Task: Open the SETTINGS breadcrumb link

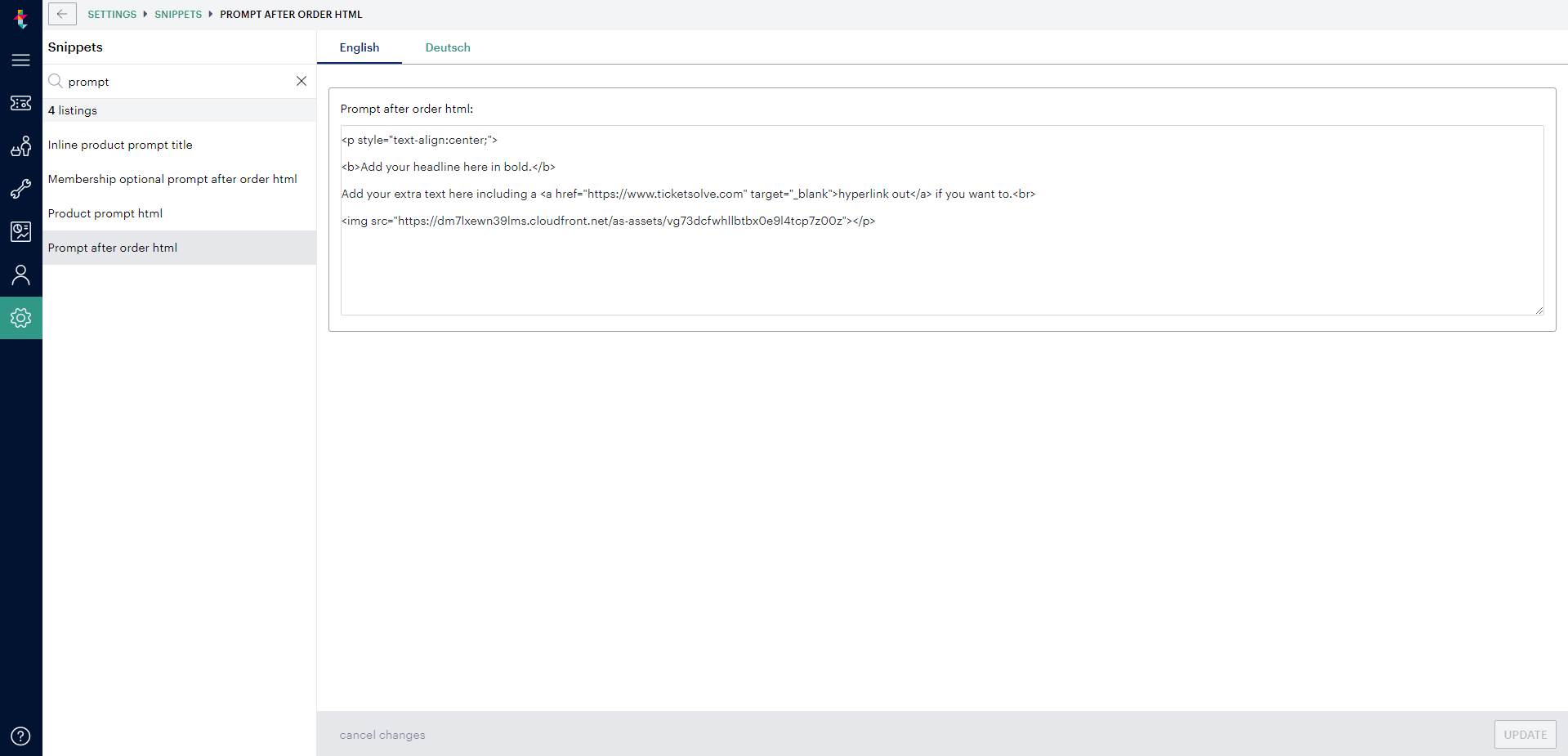Action: (112, 14)
